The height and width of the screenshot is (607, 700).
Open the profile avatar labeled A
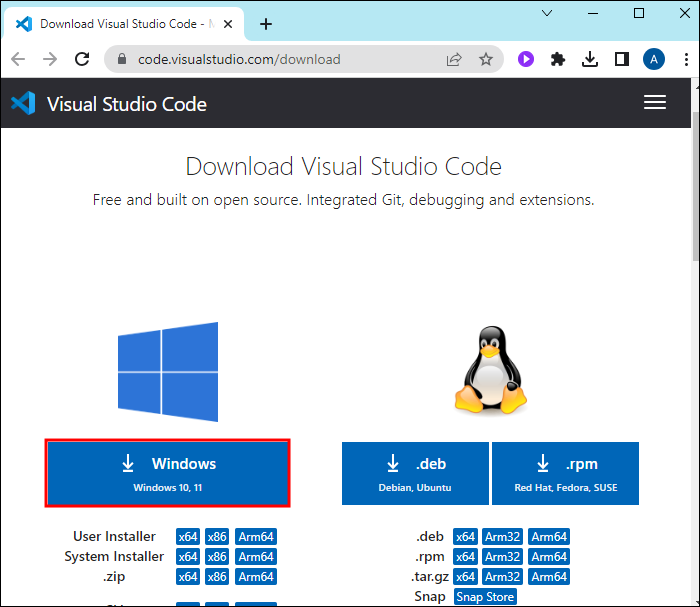(x=654, y=59)
